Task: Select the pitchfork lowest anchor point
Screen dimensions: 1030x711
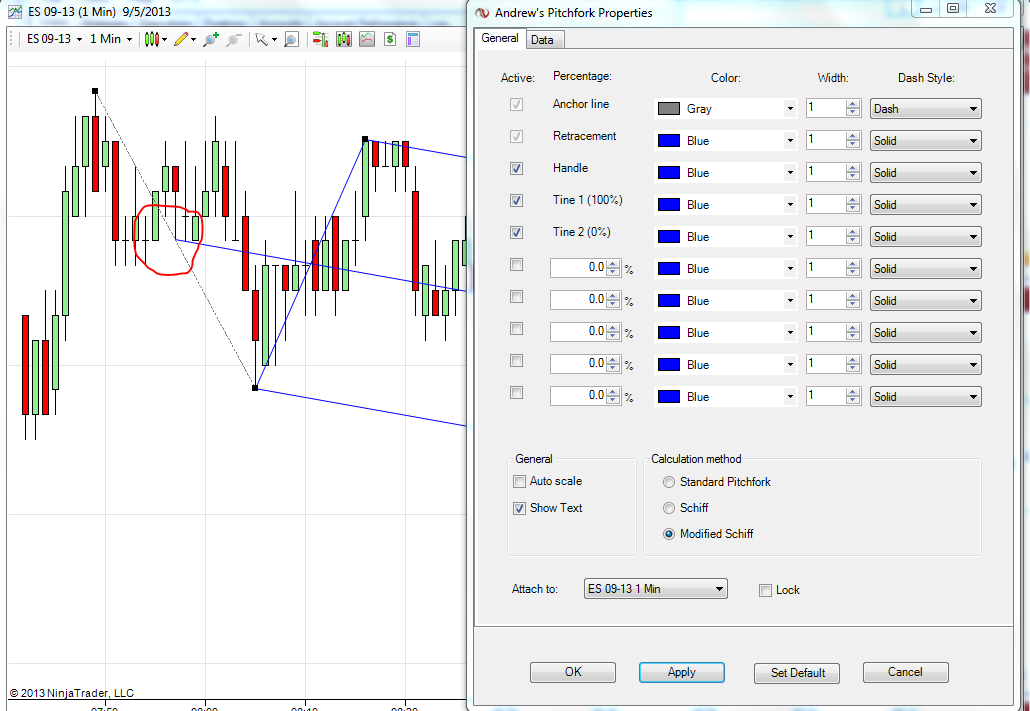Action: point(255,388)
